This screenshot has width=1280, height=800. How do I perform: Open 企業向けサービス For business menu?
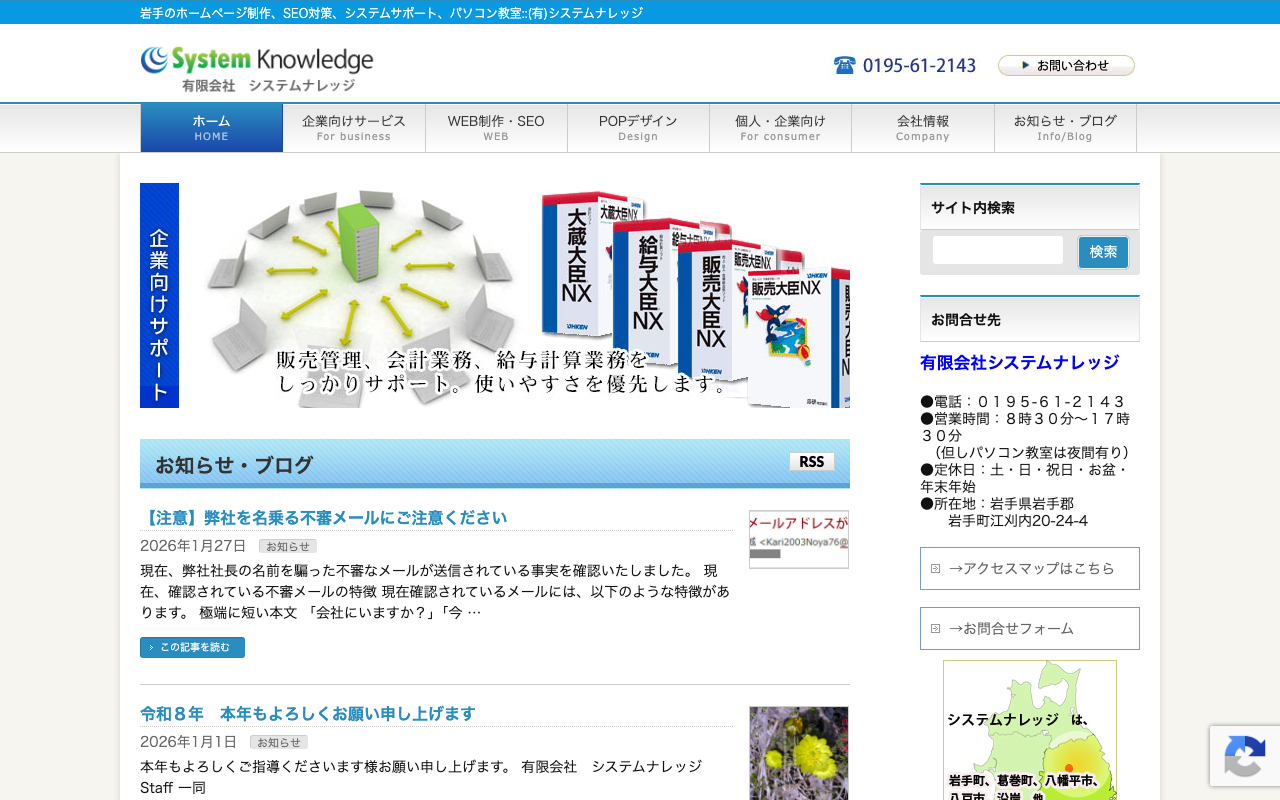354,128
